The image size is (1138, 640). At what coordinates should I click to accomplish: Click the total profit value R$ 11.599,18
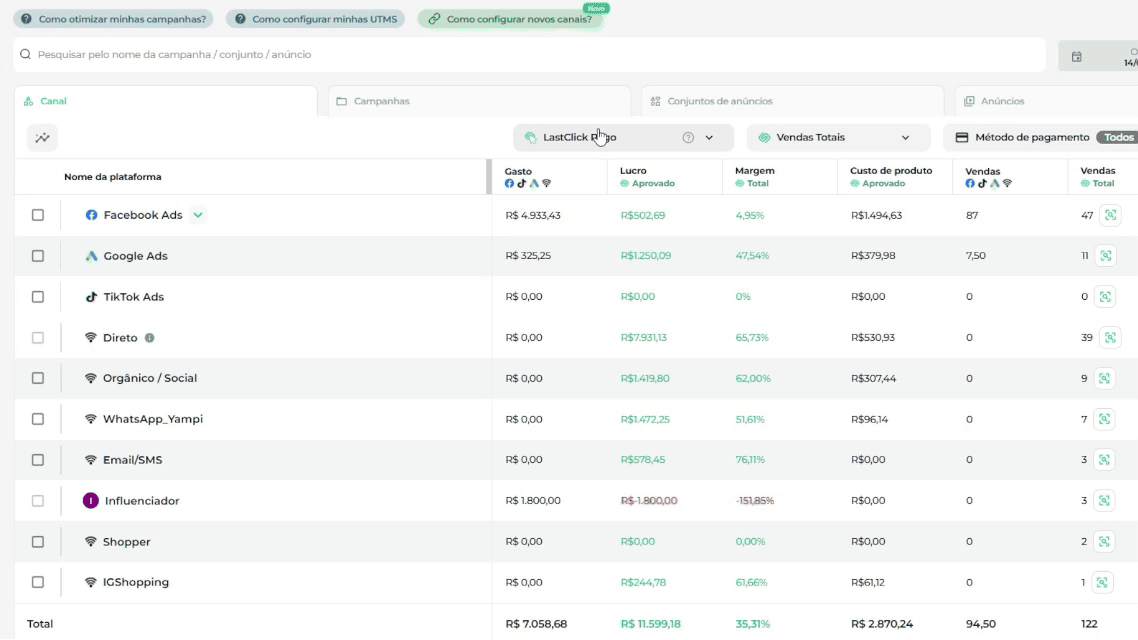[650, 623]
